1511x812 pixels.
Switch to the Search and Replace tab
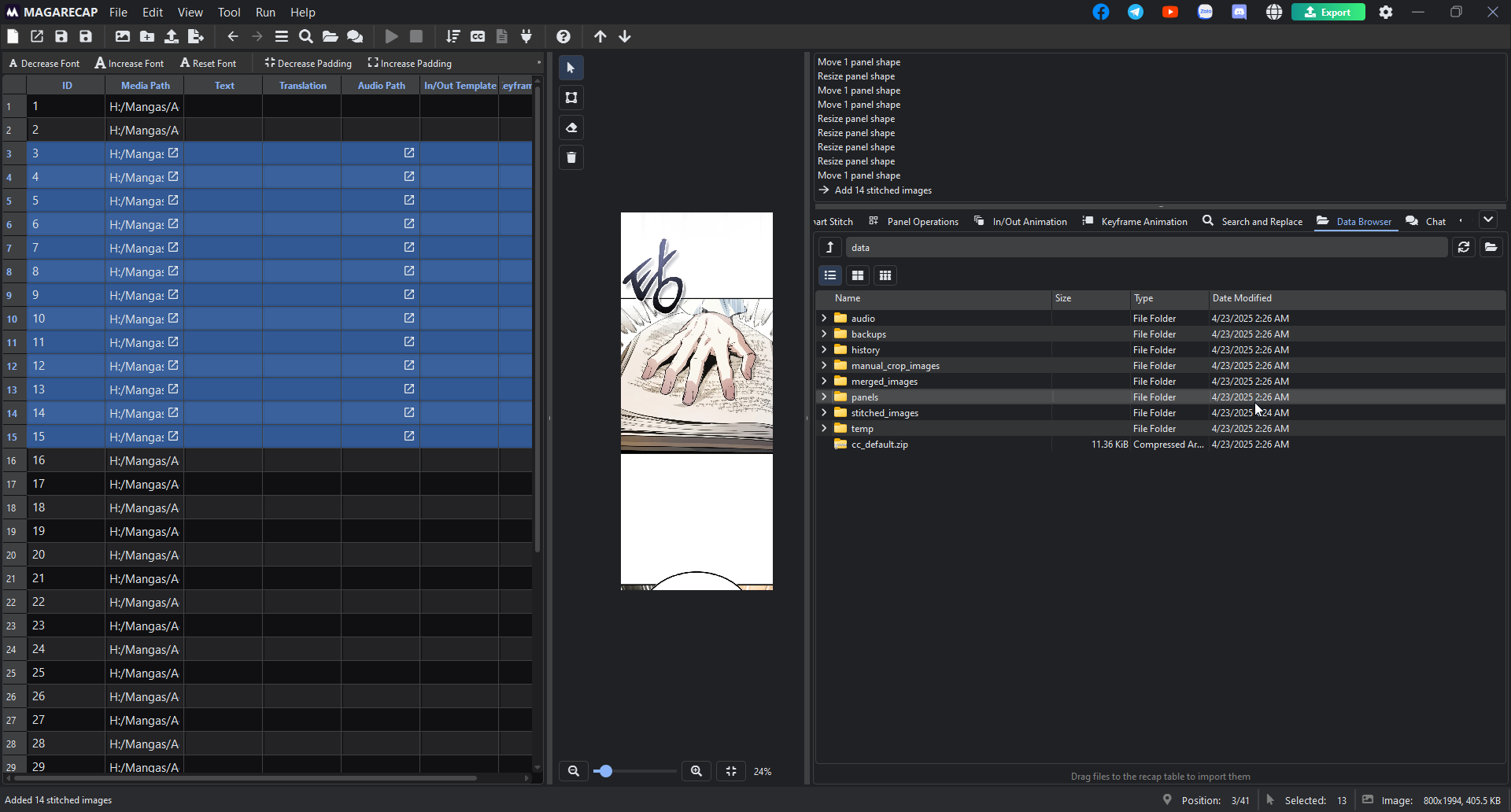tap(1253, 221)
